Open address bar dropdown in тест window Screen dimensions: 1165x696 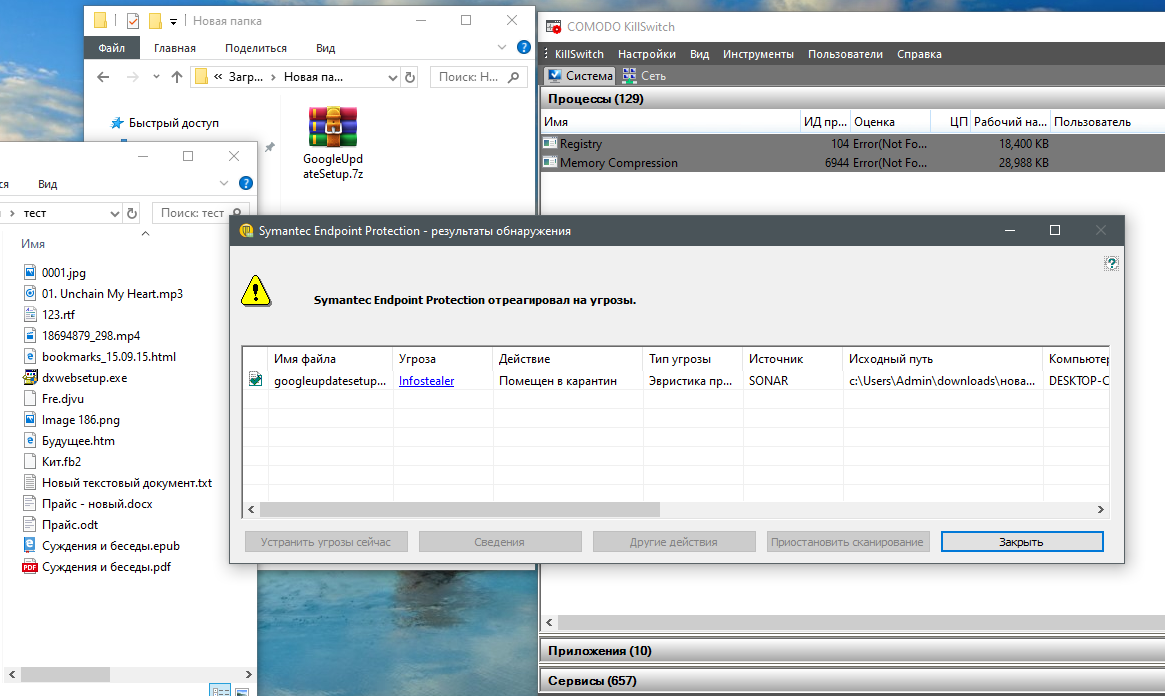[114, 214]
